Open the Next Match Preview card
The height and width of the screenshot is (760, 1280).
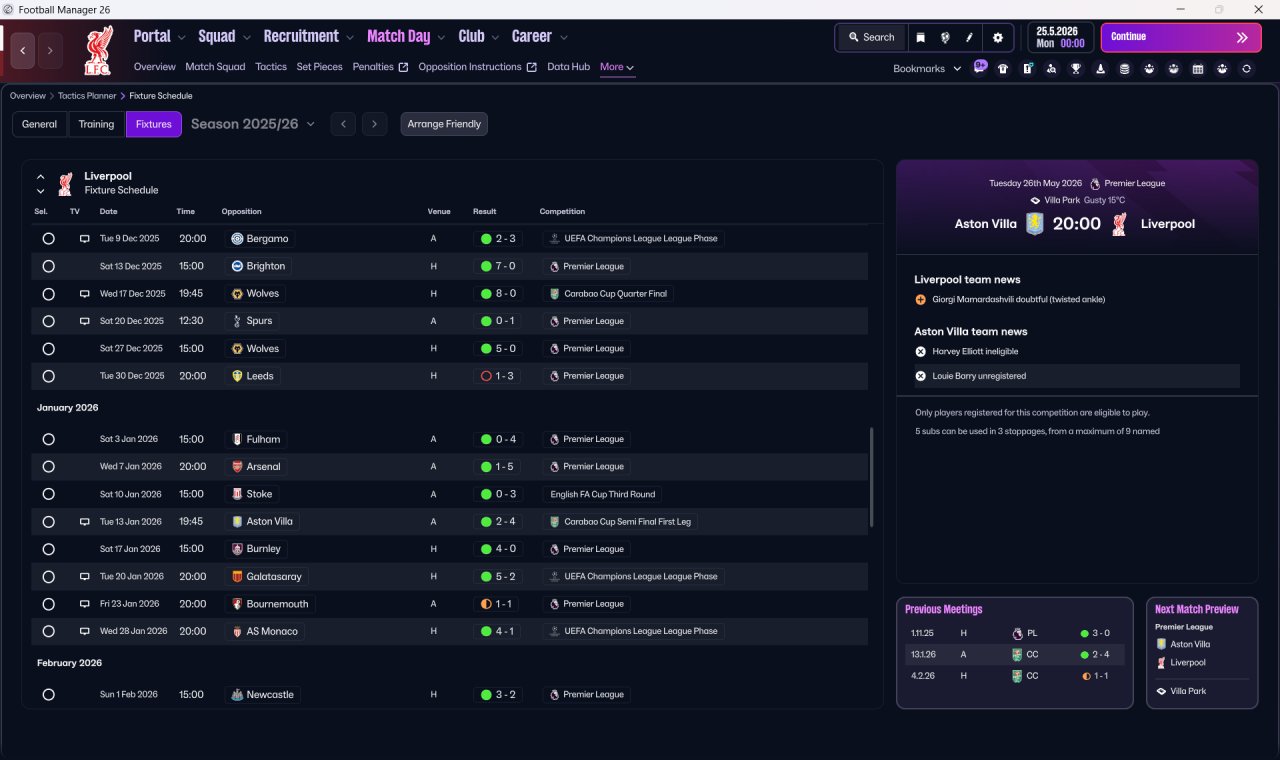click(x=1202, y=653)
